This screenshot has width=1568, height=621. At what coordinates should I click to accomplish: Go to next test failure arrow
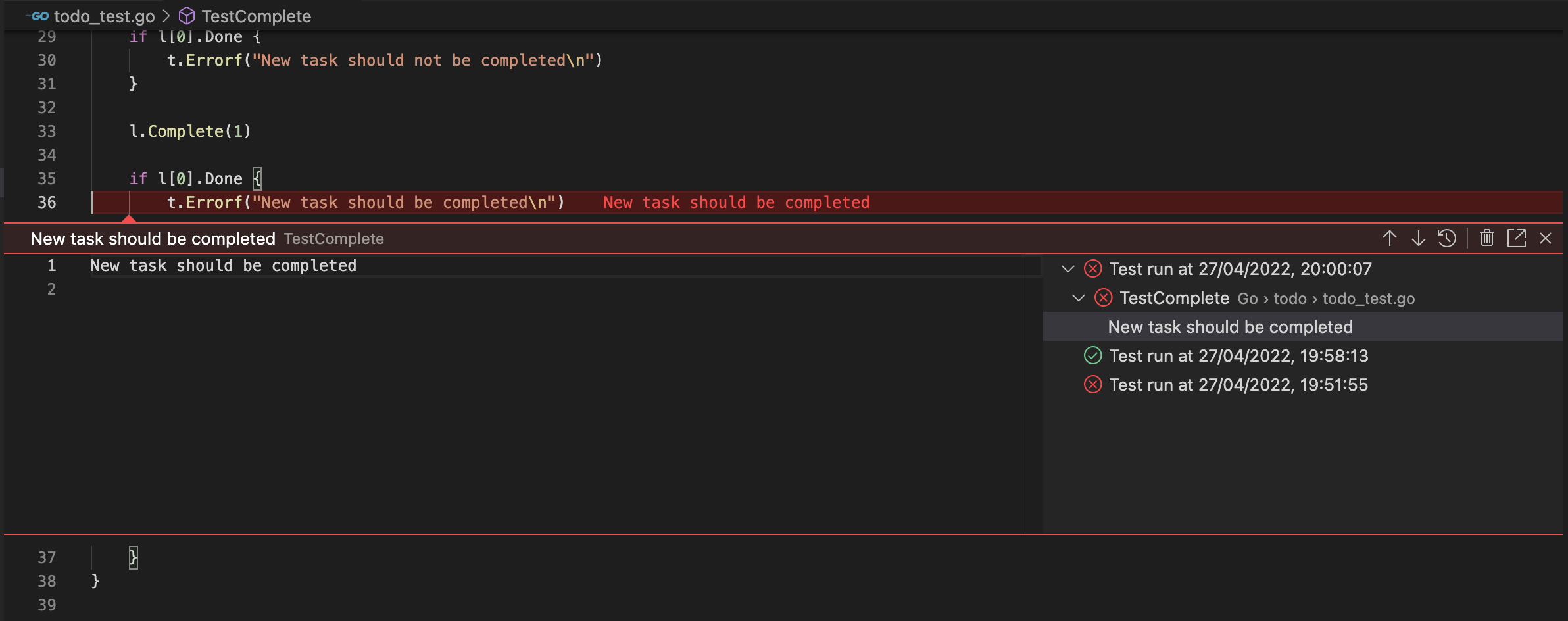[1418, 238]
